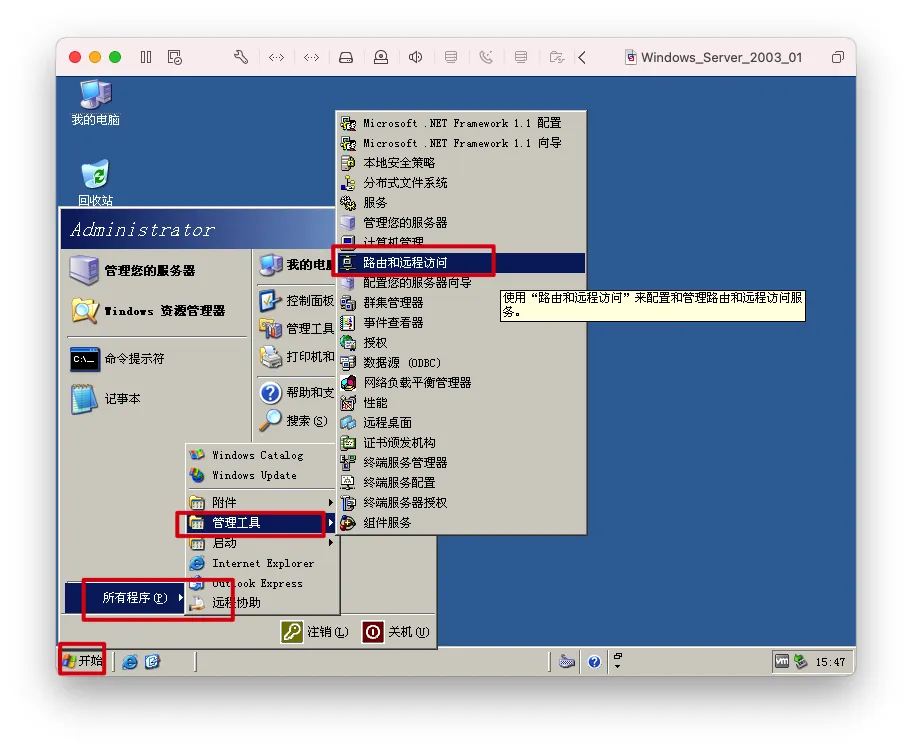Launch Internet Explorer from programs menu
Image resolution: width=912 pixels, height=750 pixels.
[x=261, y=563]
